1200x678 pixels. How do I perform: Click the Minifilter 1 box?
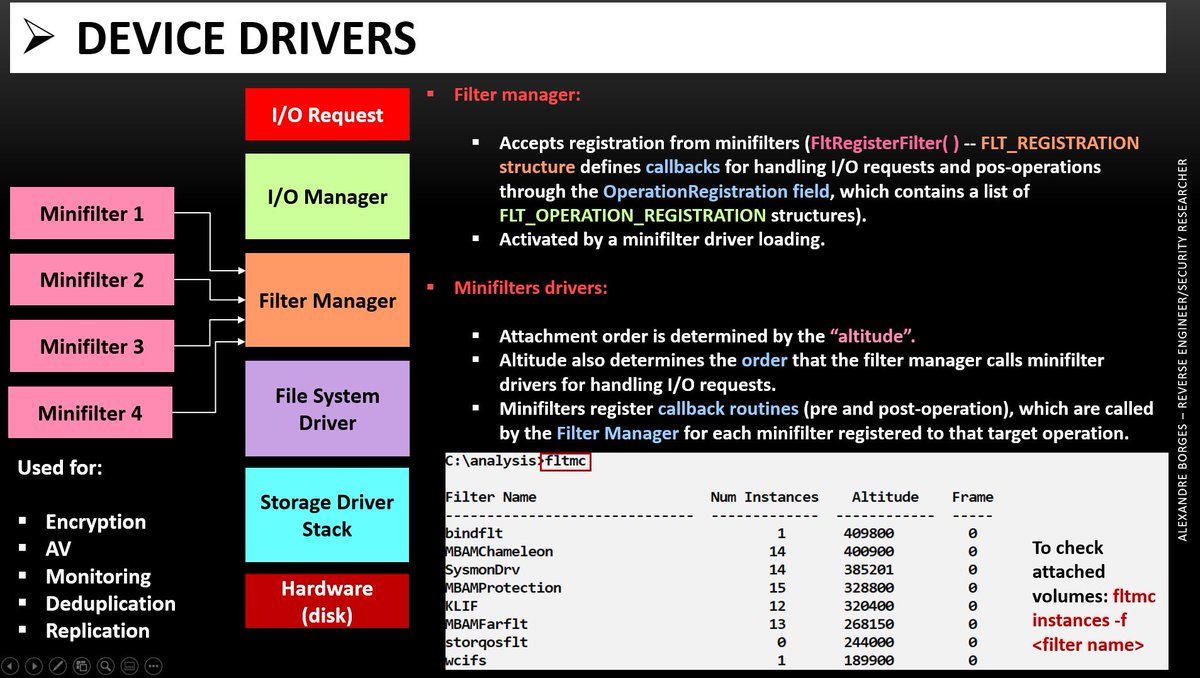91,213
